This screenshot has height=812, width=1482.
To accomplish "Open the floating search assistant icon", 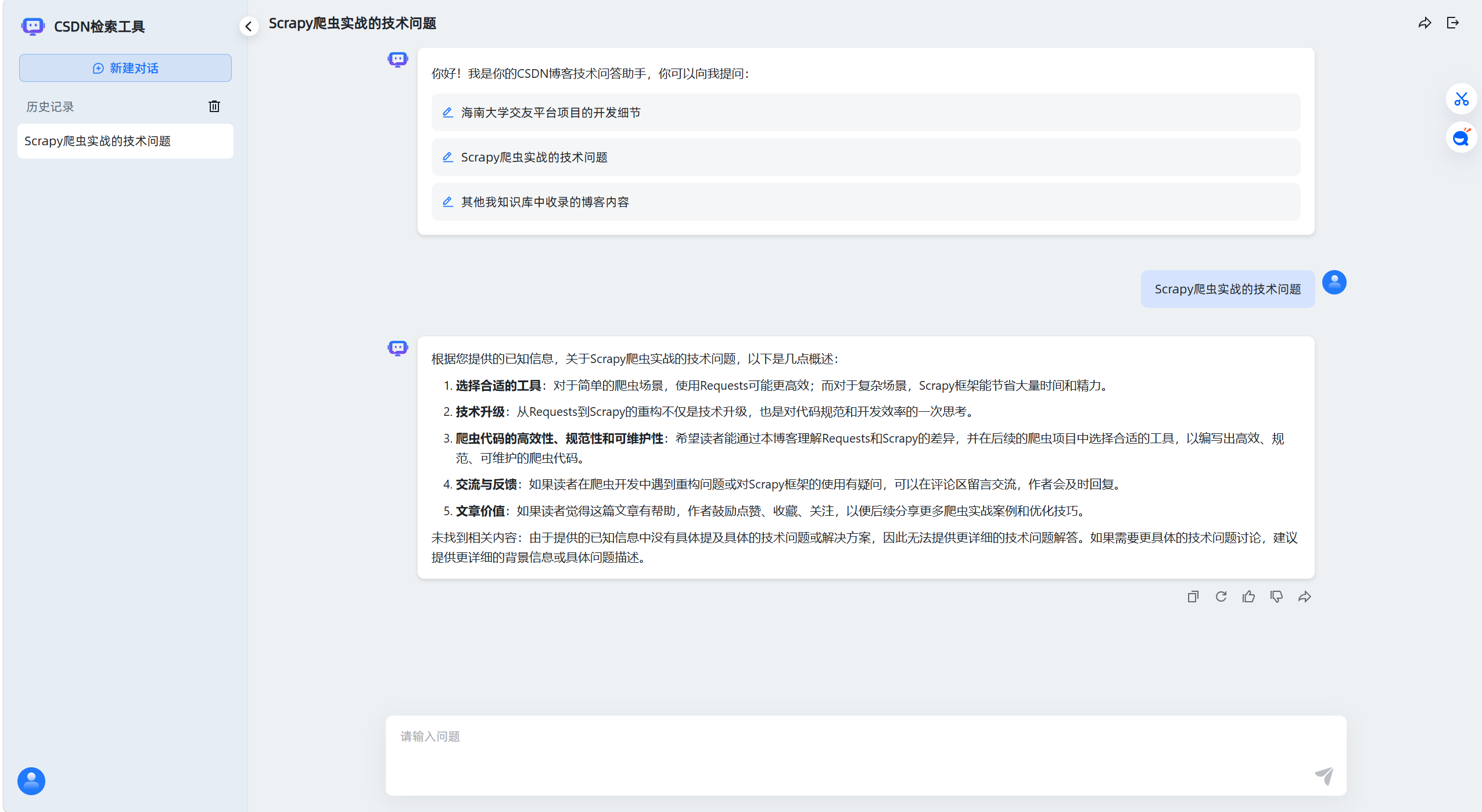I will click(1461, 138).
